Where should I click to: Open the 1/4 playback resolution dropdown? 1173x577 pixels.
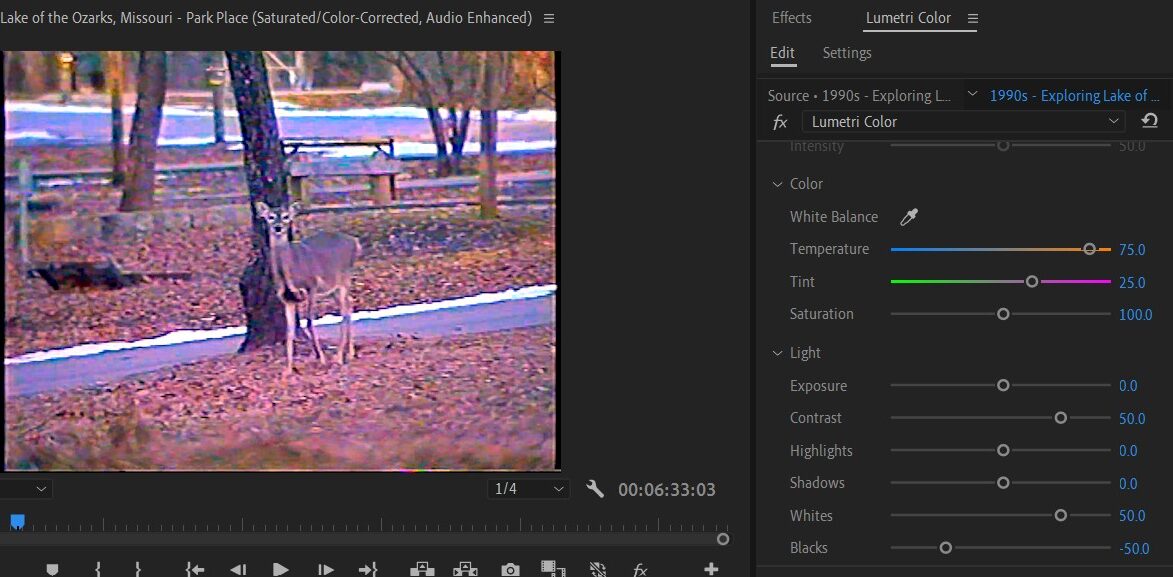tap(528, 489)
